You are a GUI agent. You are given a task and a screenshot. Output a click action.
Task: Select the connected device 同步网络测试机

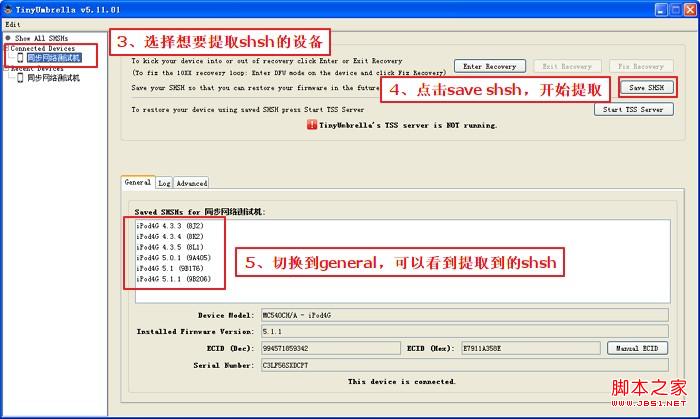pyautogui.click(x=54, y=58)
